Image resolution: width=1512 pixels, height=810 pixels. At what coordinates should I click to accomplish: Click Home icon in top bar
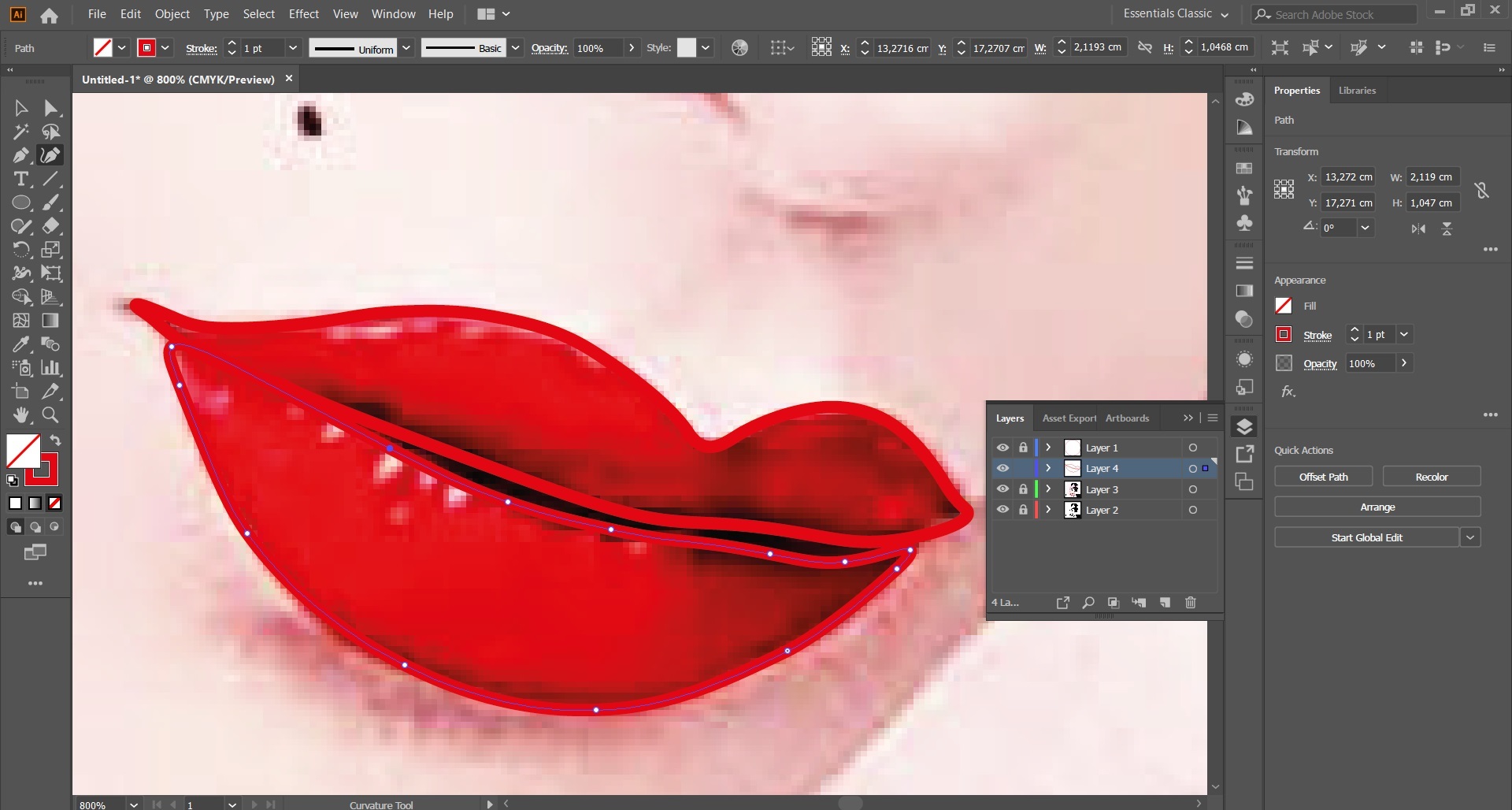(49, 14)
